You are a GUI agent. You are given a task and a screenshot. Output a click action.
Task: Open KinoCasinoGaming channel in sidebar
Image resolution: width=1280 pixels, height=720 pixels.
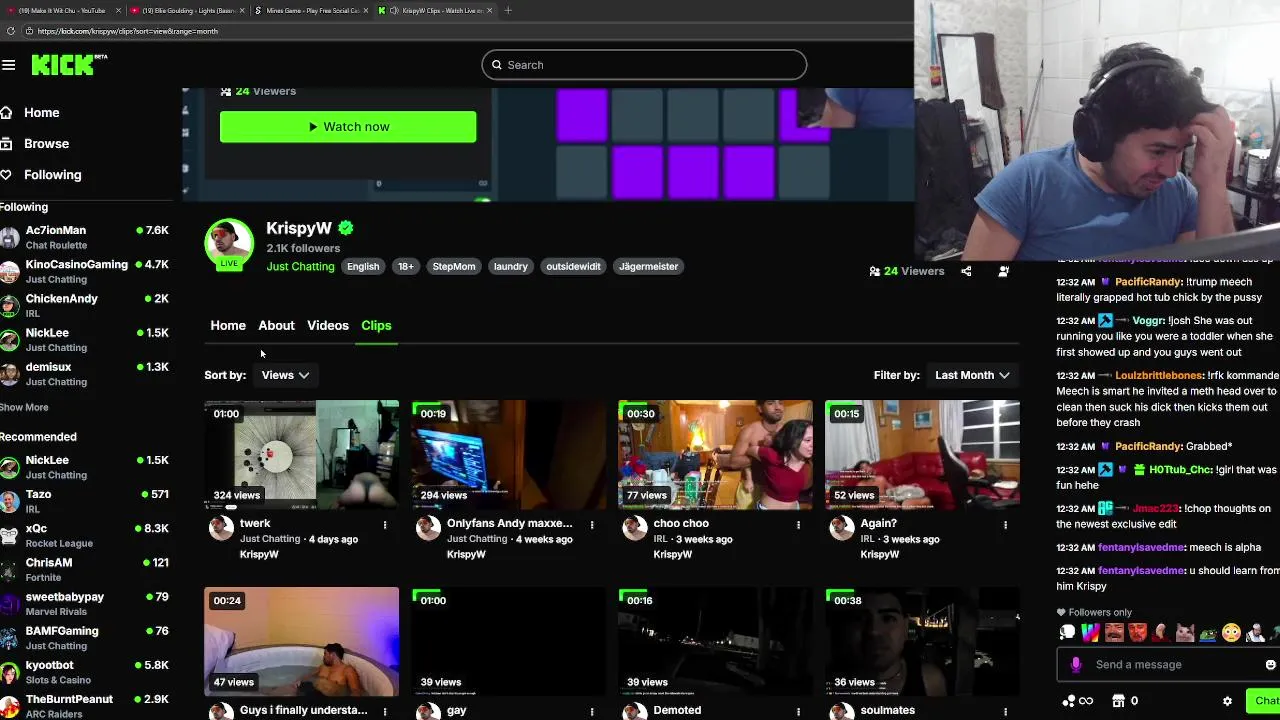coord(85,272)
